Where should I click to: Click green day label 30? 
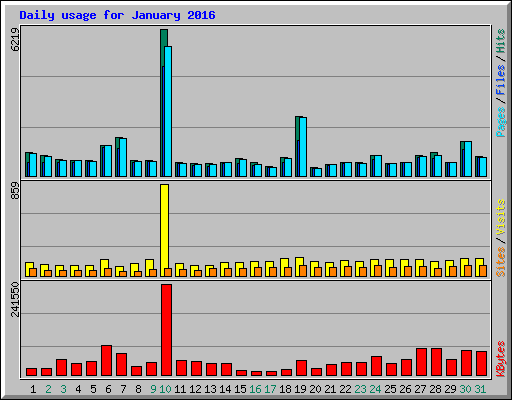pyautogui.click(x=465, y=389)
